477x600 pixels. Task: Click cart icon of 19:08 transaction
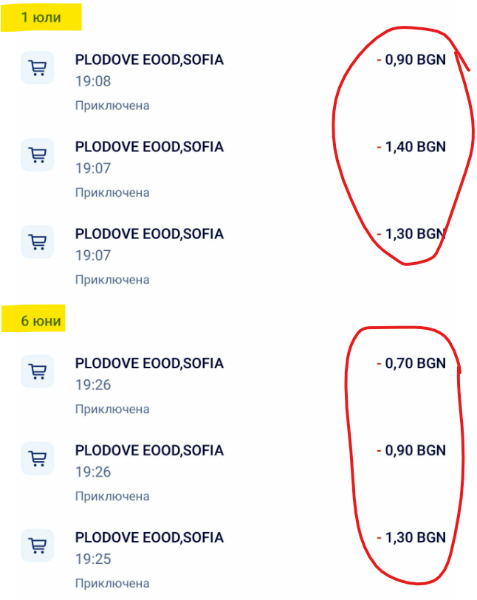pos(37,67)
